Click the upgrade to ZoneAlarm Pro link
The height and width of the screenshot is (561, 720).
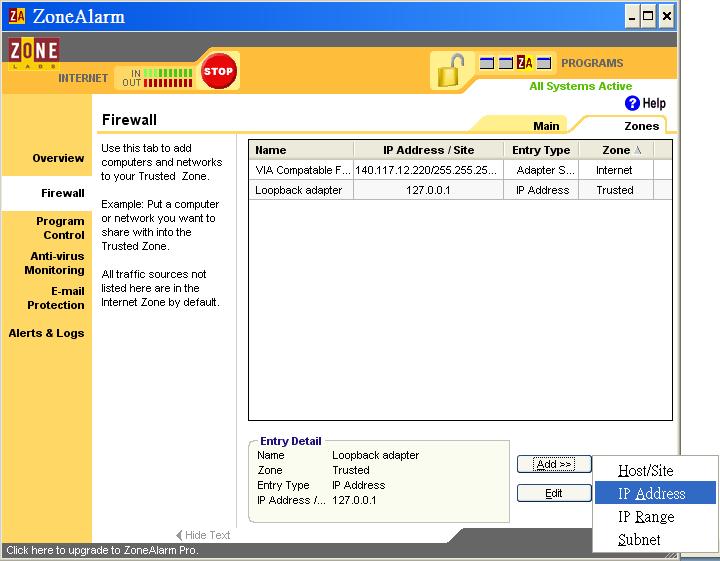click(102, 550)
